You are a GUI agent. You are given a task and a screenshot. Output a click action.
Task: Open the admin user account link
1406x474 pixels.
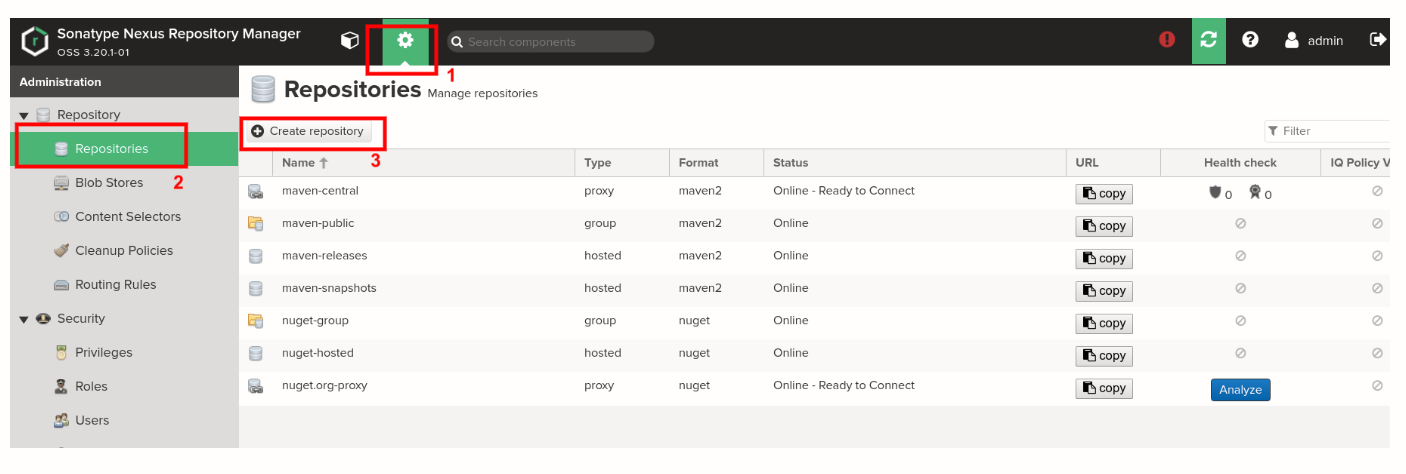point(1314,41)
